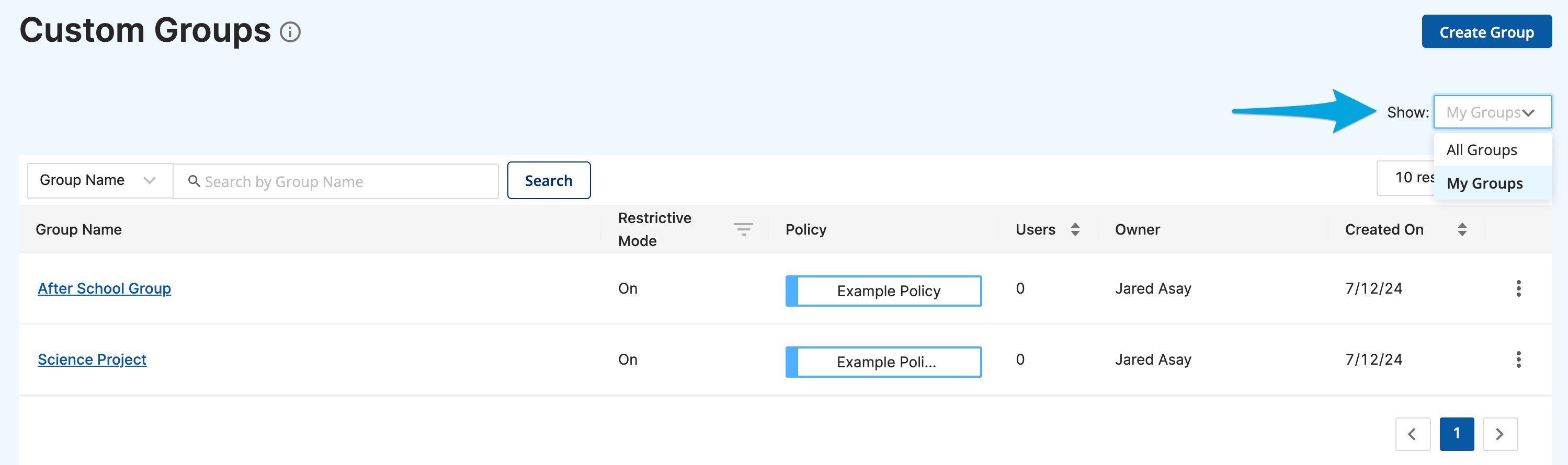Click Jared Asay in After School Group row
Viewport: 1568px width, 465px height.
coord(1153,288)
